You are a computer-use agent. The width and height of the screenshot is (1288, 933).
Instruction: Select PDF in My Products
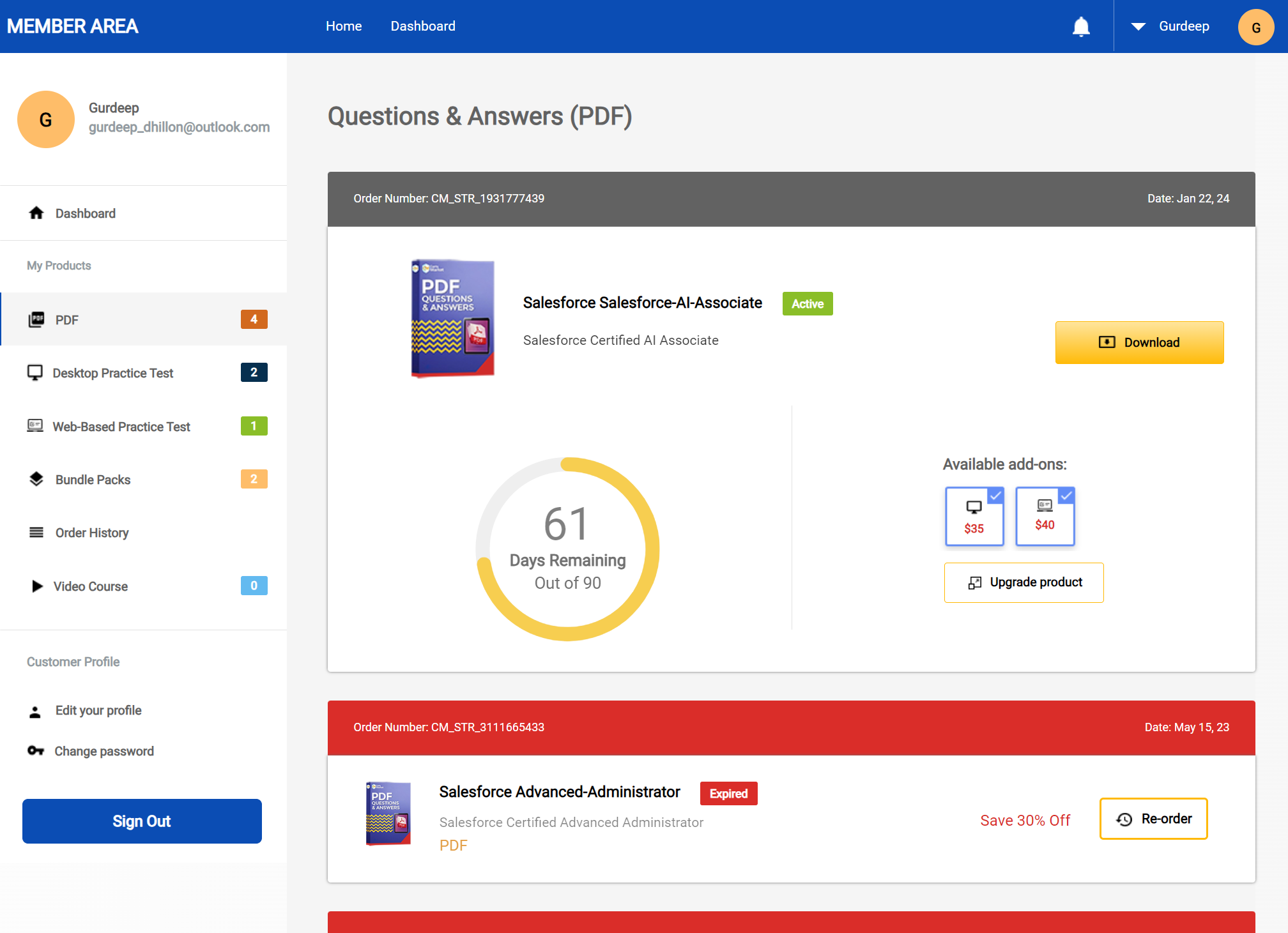143,319
